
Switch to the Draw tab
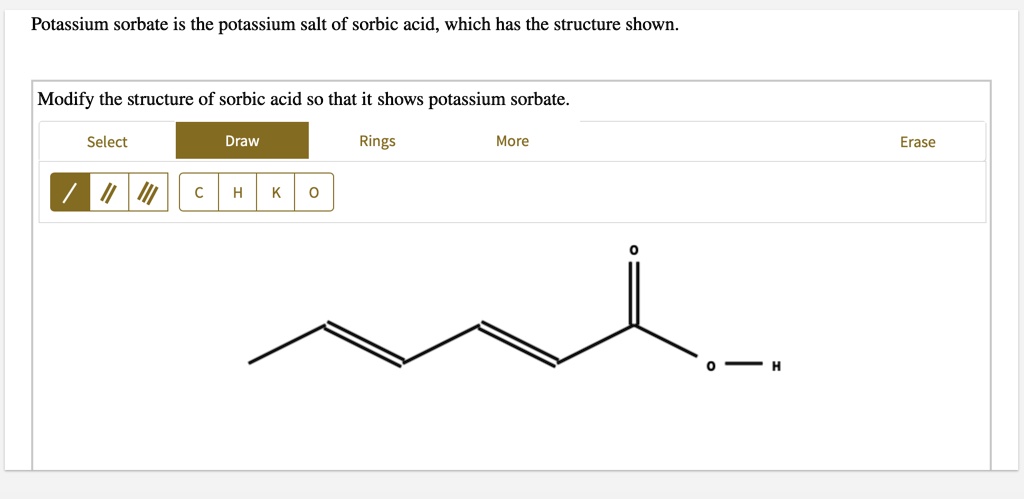242,140
